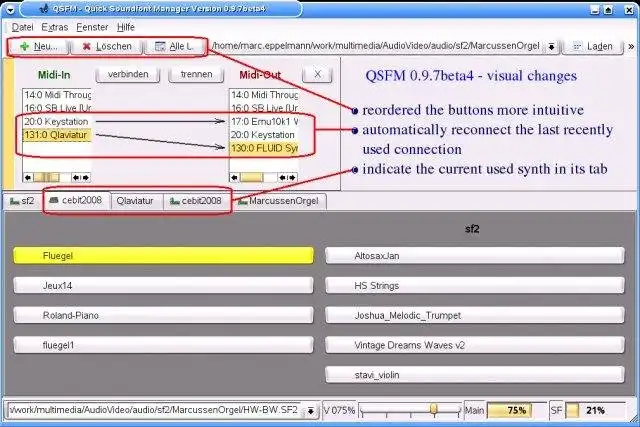Click the Midi-Out heading label
The width and height of the screenshot is (640, 427).
click(x=260, y=75)
